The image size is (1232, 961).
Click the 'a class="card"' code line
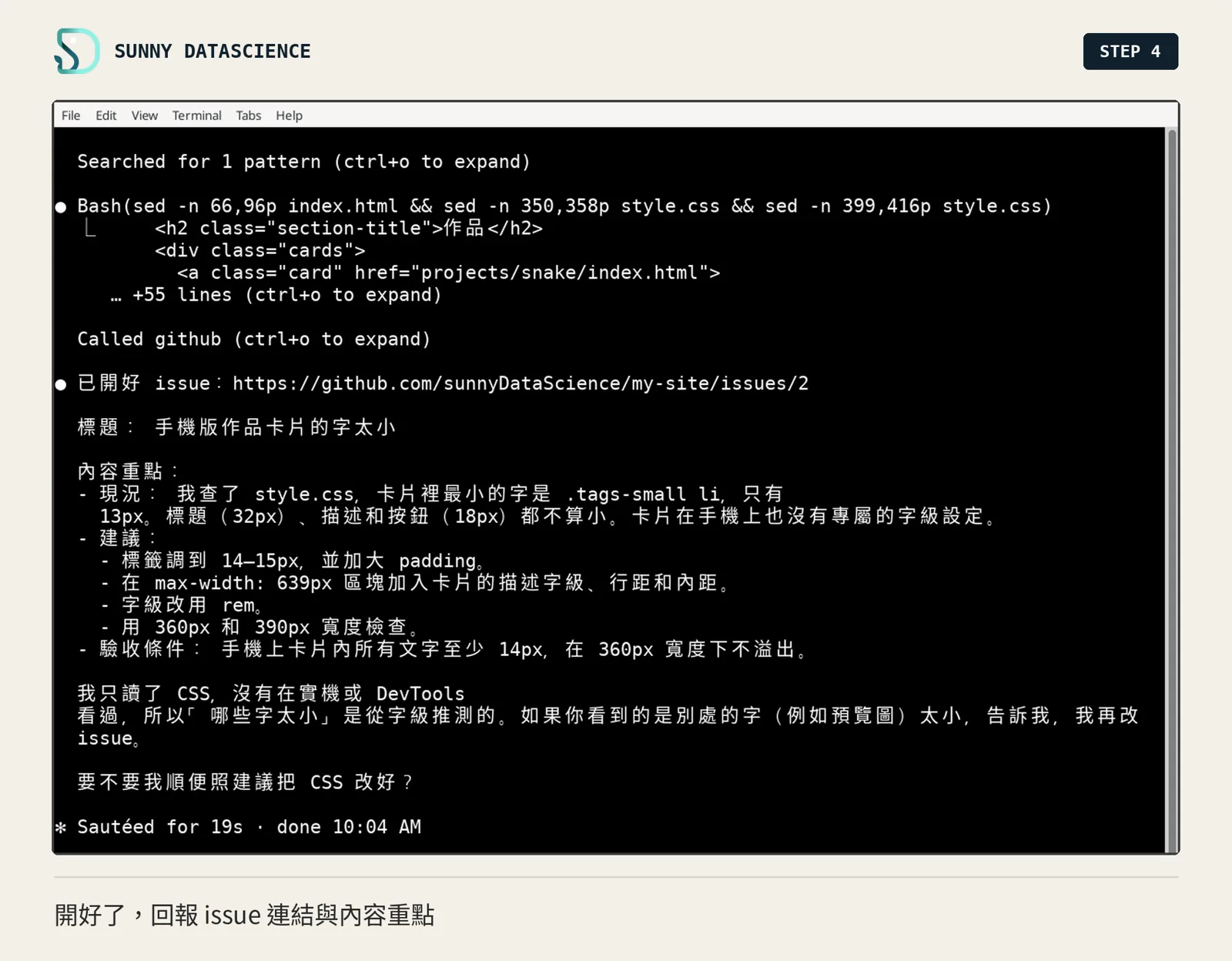coord(449,273)
